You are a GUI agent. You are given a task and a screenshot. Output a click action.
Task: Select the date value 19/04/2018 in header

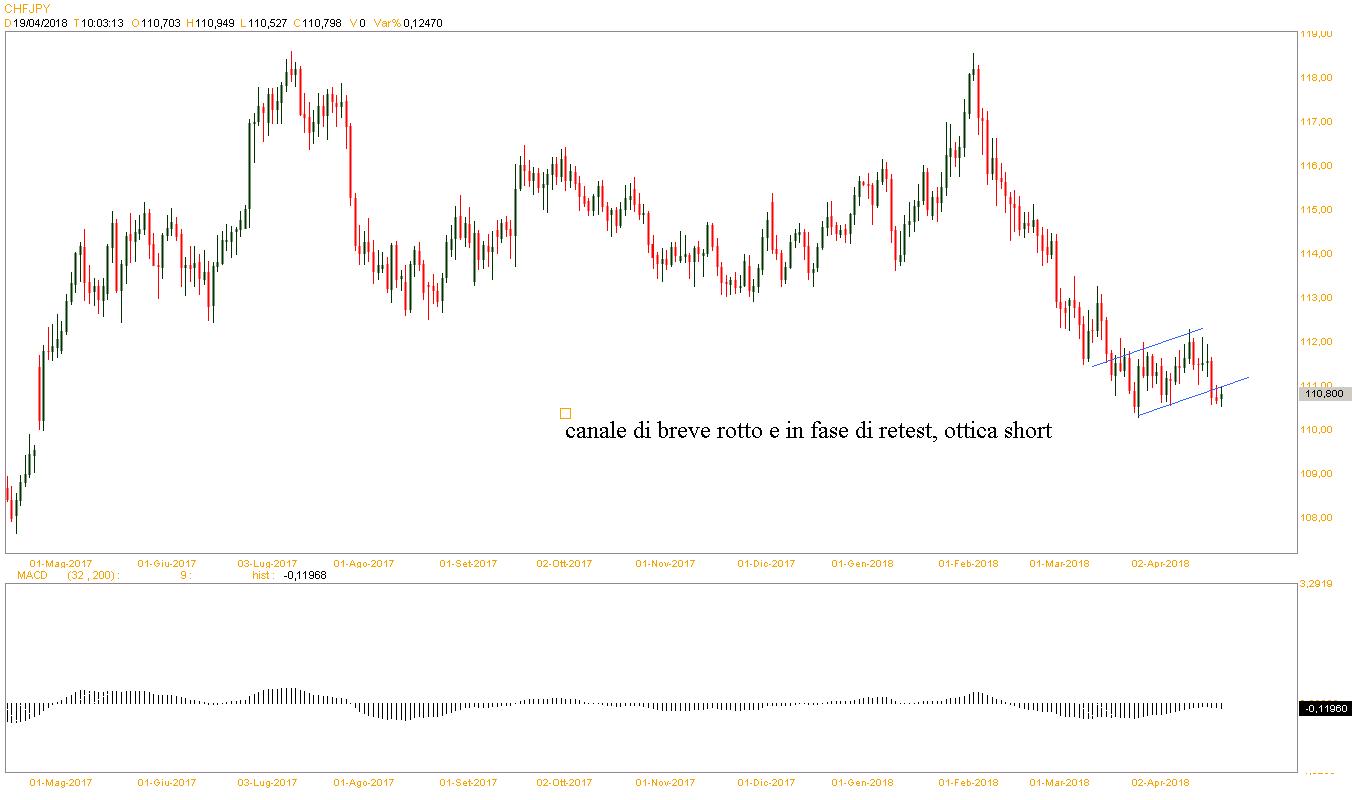[x=39, y=23]
